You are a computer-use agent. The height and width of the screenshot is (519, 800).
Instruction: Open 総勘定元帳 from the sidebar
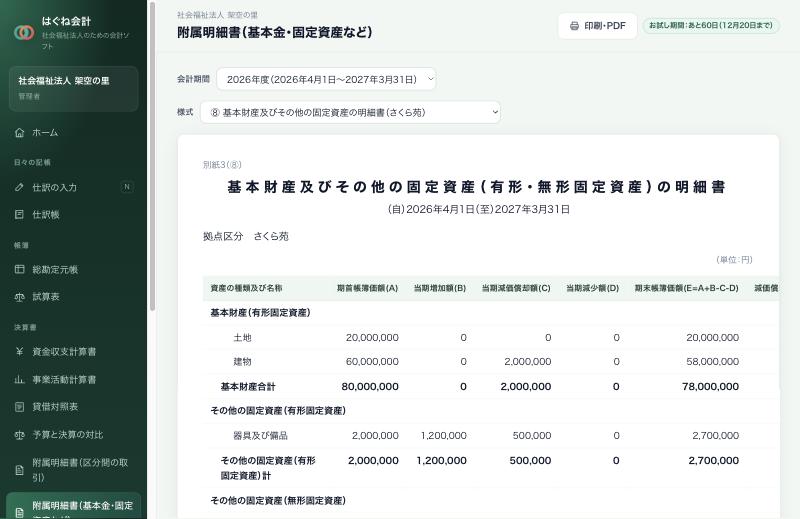(73, 269)
